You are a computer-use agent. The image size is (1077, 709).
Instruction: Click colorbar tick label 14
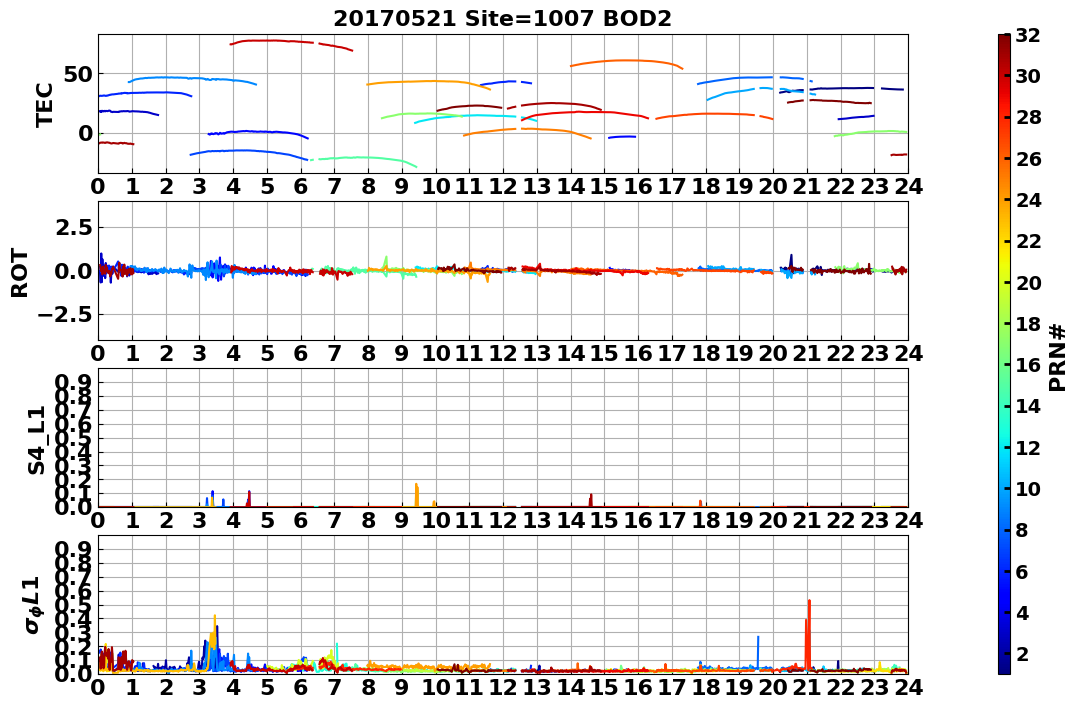point(1028,406)
